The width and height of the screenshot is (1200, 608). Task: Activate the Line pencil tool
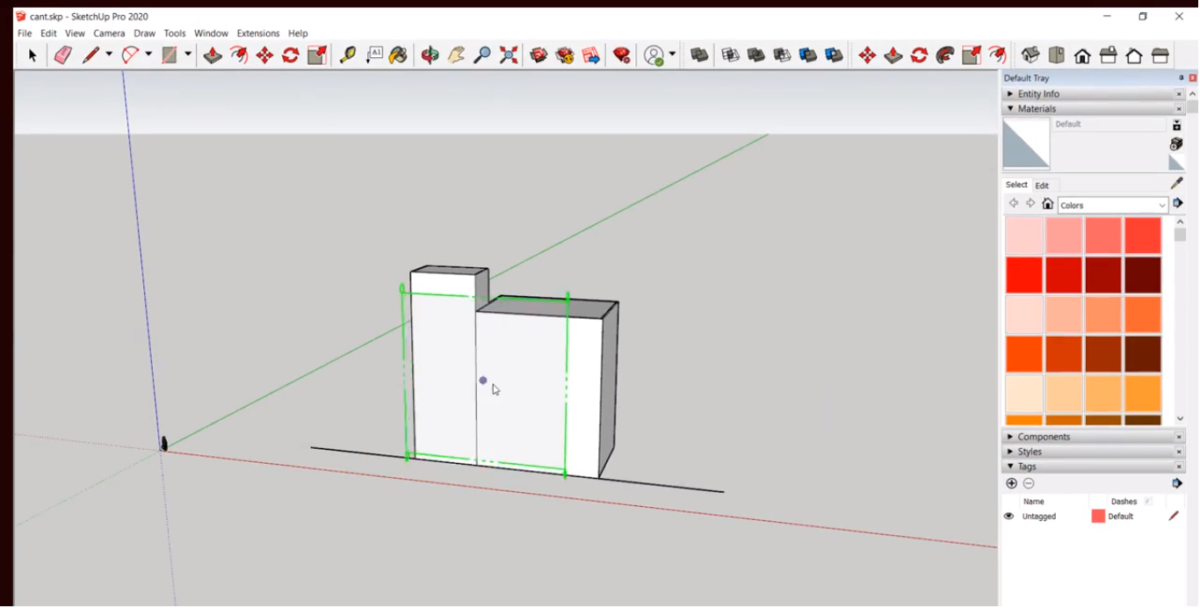(x=91, y=56)
